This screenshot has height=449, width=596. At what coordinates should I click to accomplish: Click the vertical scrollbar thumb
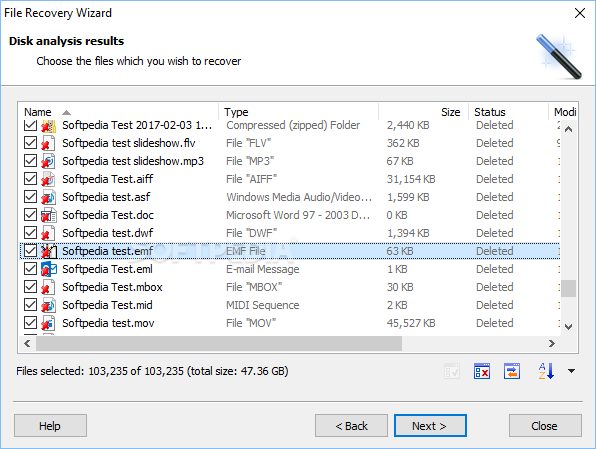[569, 289]
